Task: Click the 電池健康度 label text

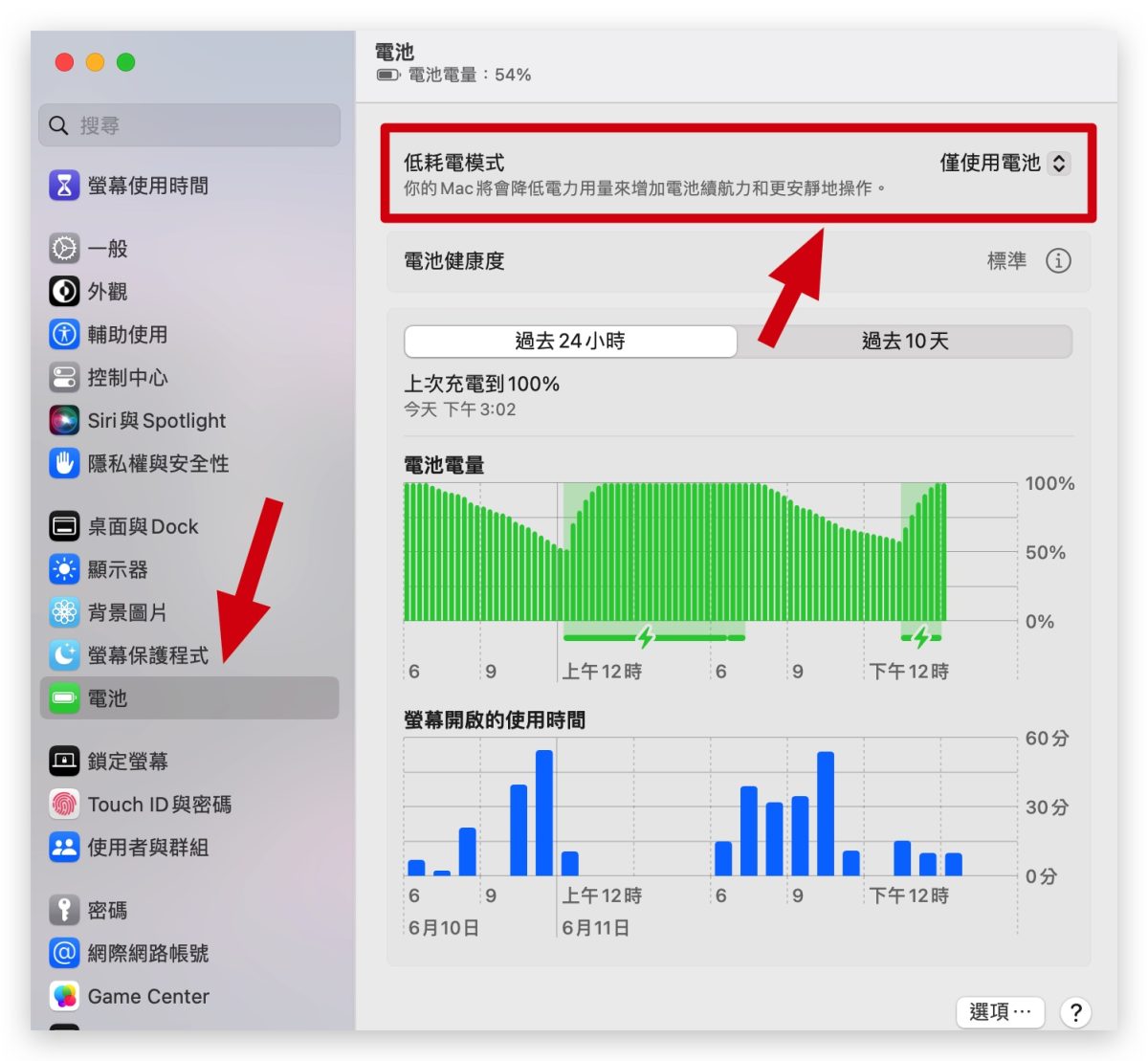Action: coord(453,260)
